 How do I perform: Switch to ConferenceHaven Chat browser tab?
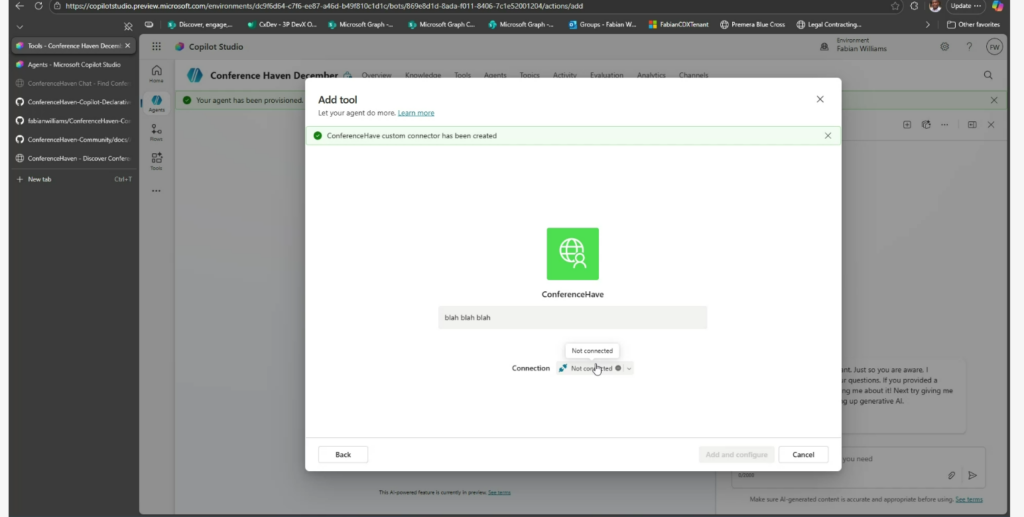pyautogui.click(x=74, y=84)
